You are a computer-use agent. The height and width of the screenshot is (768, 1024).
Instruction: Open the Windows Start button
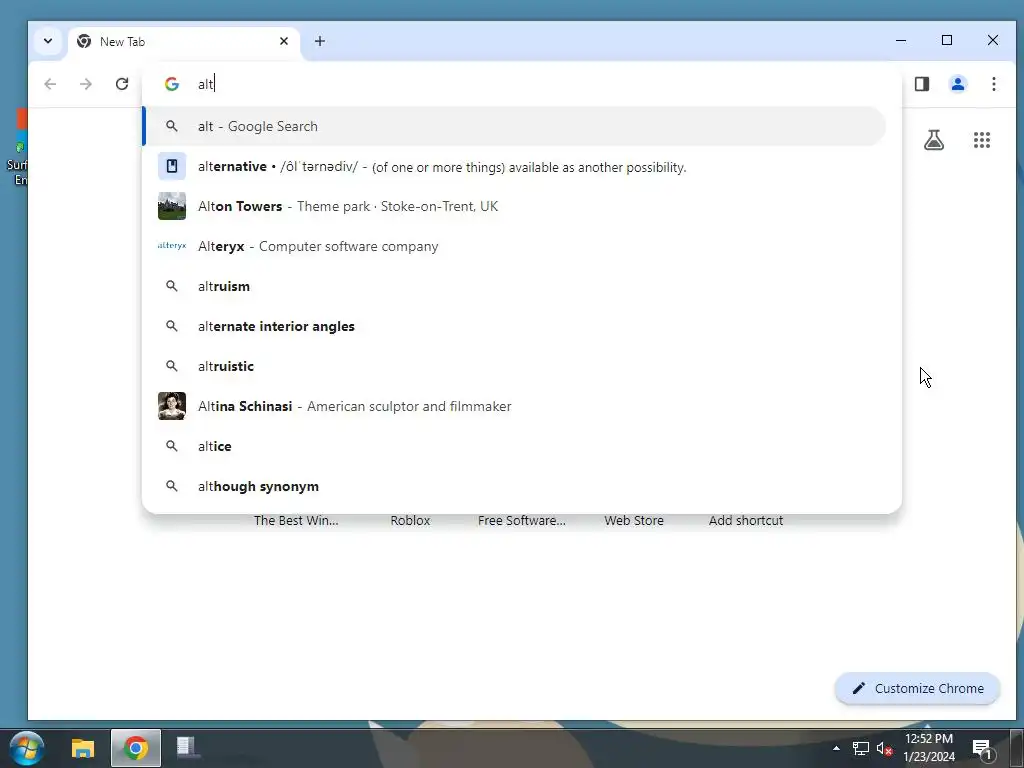27,748
